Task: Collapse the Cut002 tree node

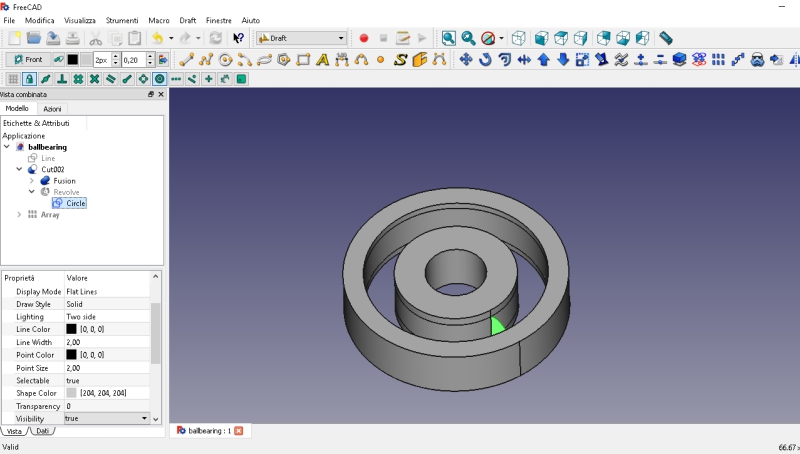Action: click(19, 169)
